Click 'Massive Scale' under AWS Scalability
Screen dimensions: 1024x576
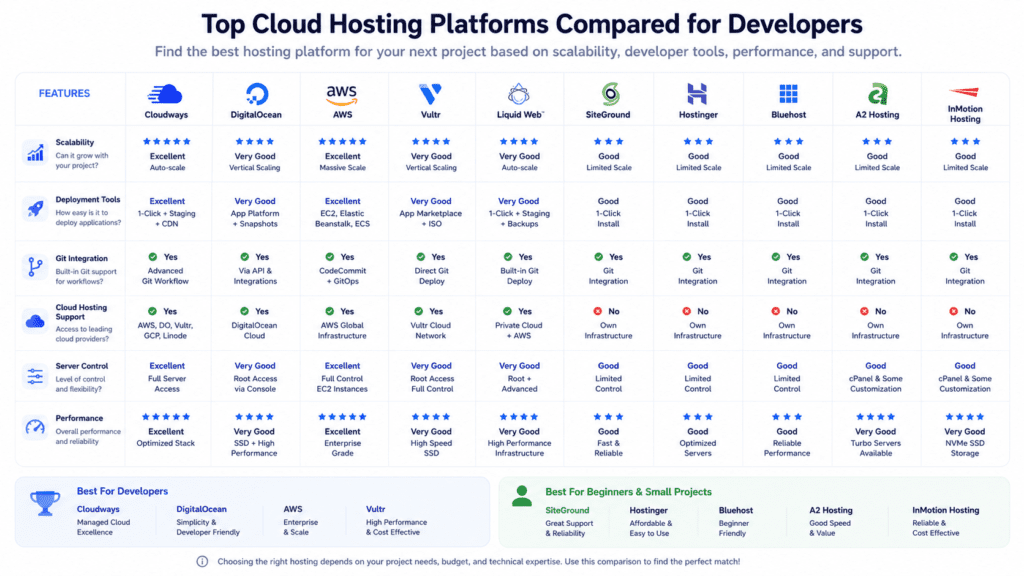pyautogui.click(x=342, y=168)
